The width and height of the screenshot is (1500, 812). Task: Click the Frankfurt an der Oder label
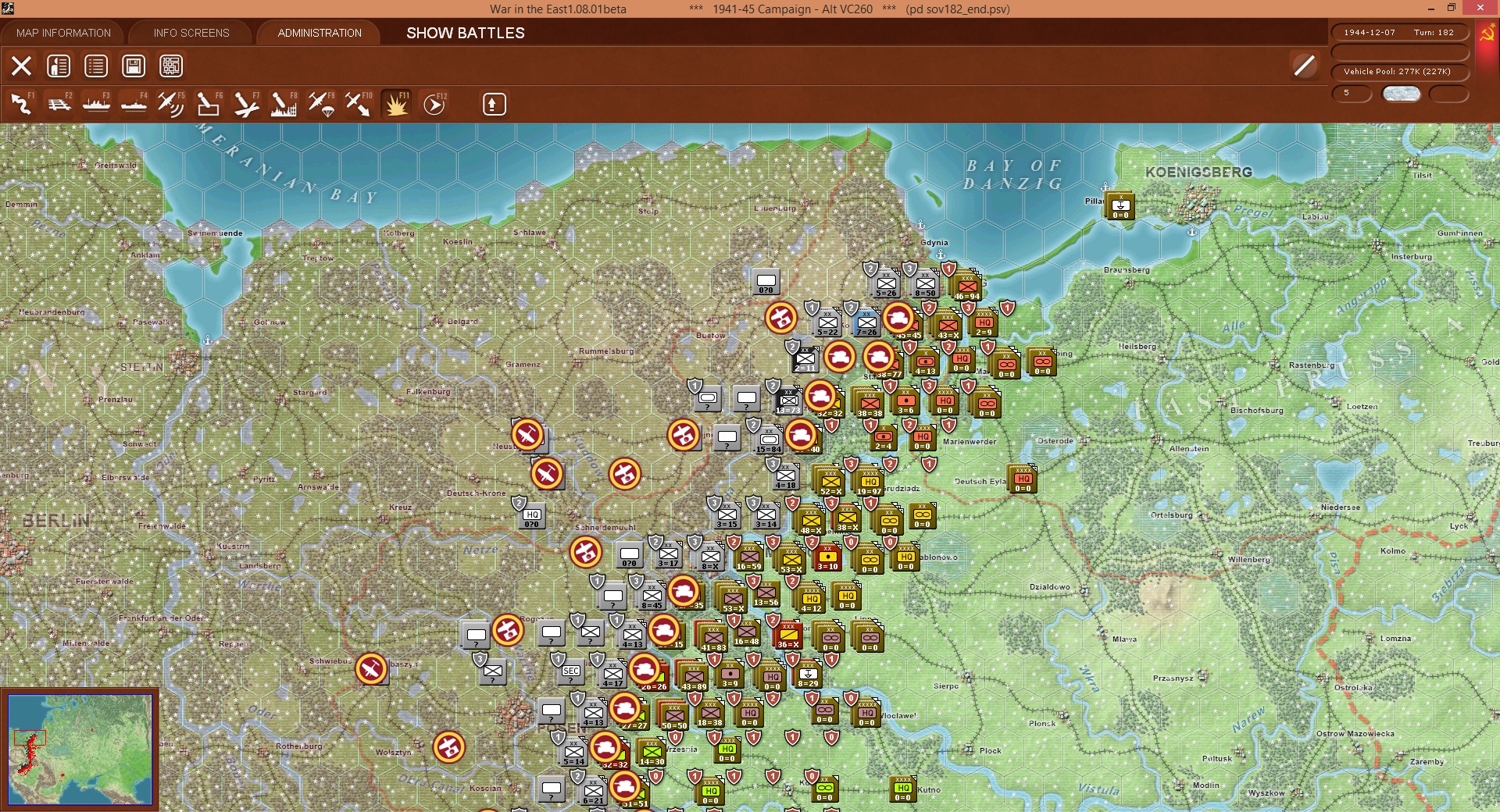click(x=162, y=618)
